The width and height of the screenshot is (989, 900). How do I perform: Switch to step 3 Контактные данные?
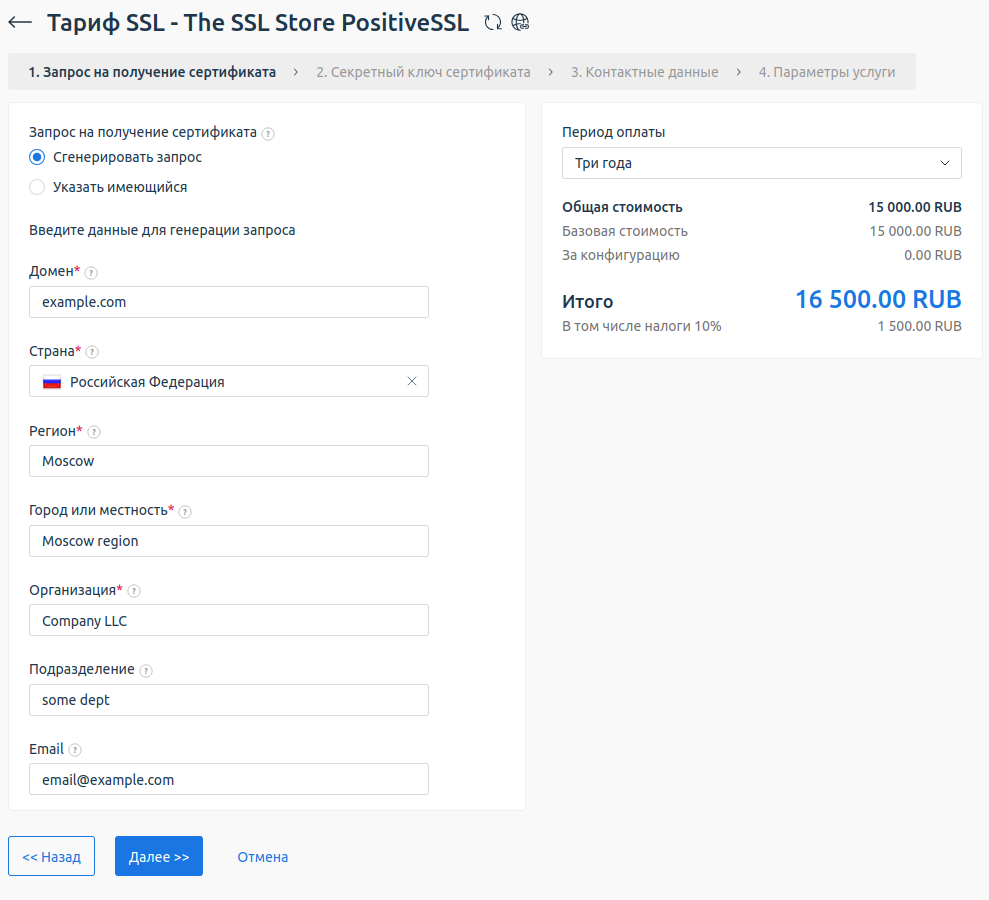[644, 72]
